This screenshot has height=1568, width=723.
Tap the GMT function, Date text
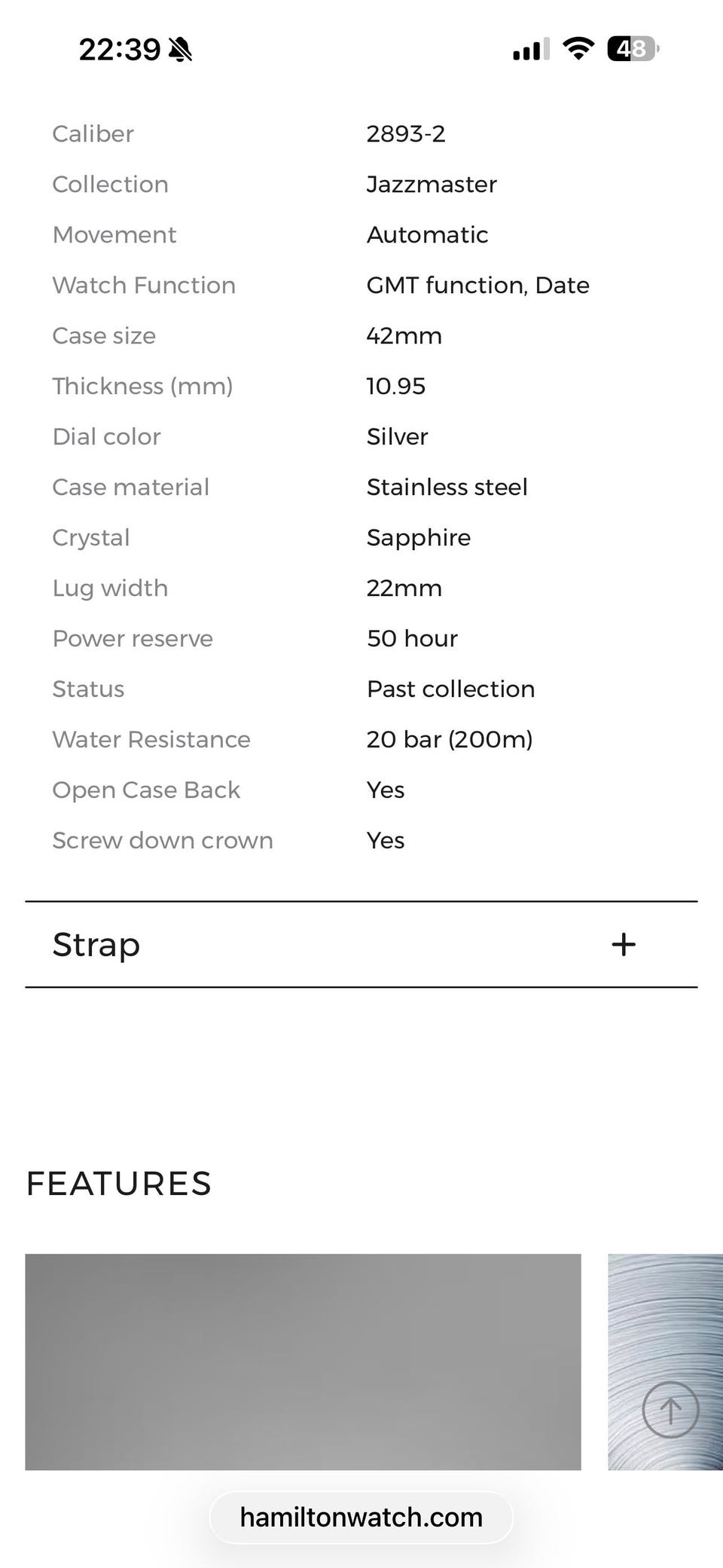click(477, 285)
